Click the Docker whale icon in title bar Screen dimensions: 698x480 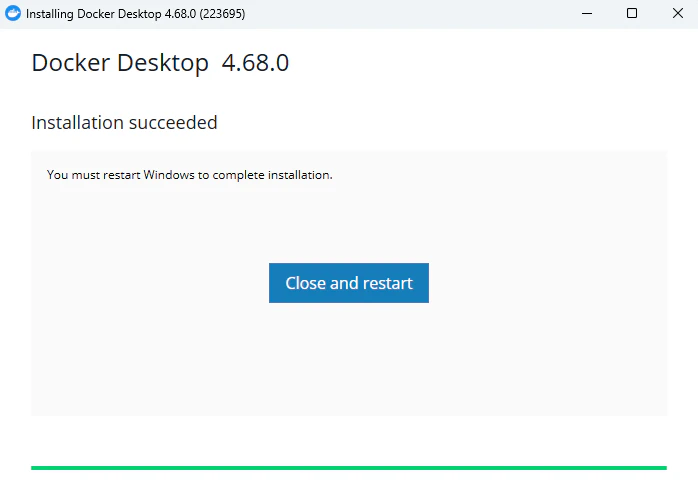pyautogui.click(x=13, y=13)
